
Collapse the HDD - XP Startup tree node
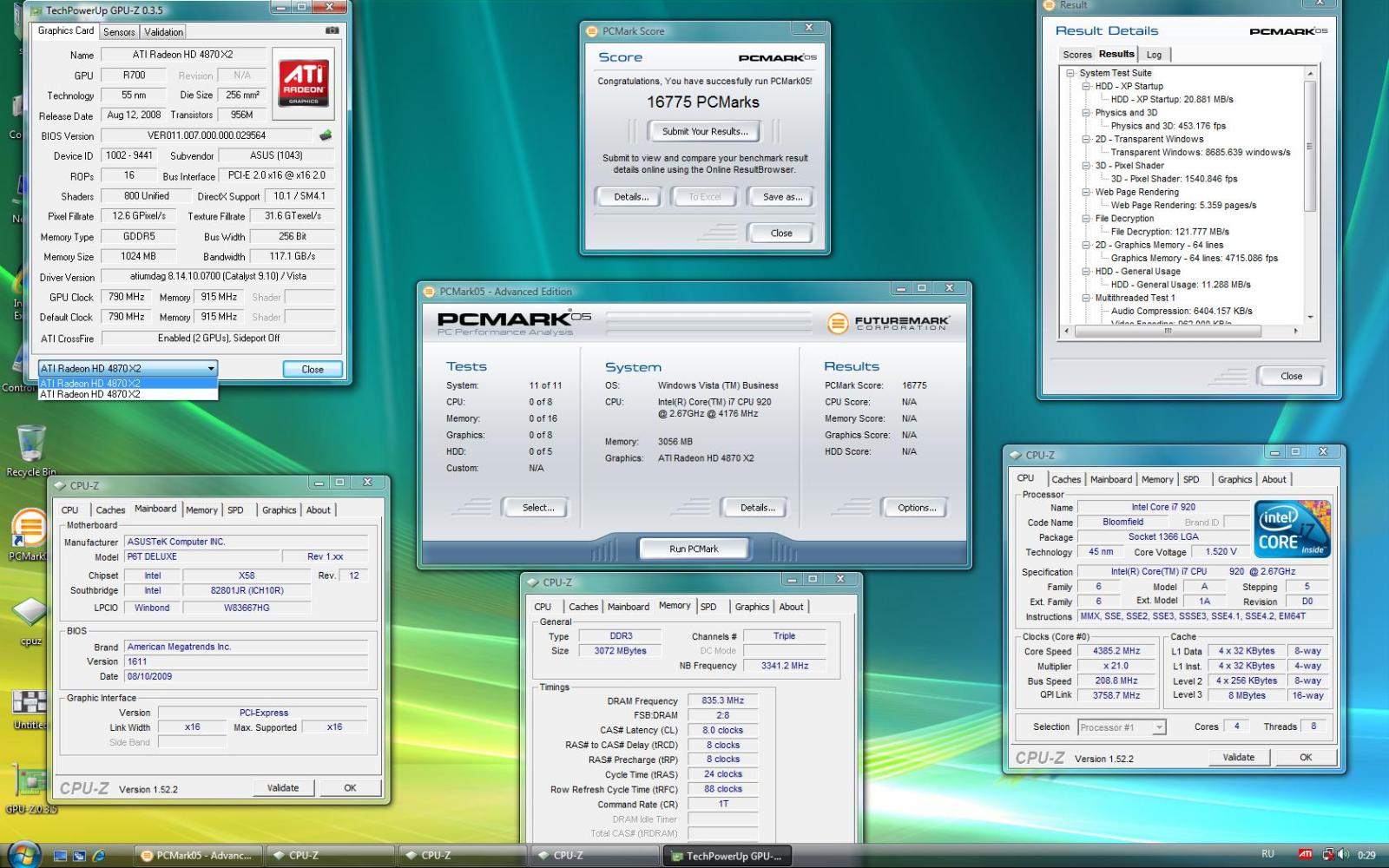pyautogui.click(x=1086, y=86)
